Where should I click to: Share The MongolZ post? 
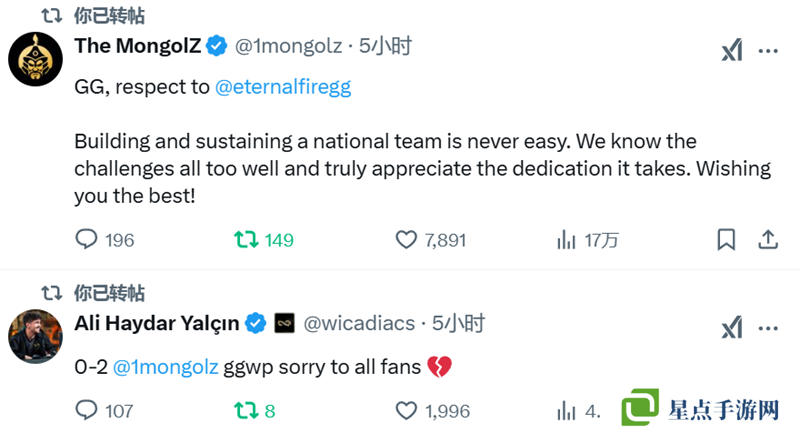tap(768, 240)
